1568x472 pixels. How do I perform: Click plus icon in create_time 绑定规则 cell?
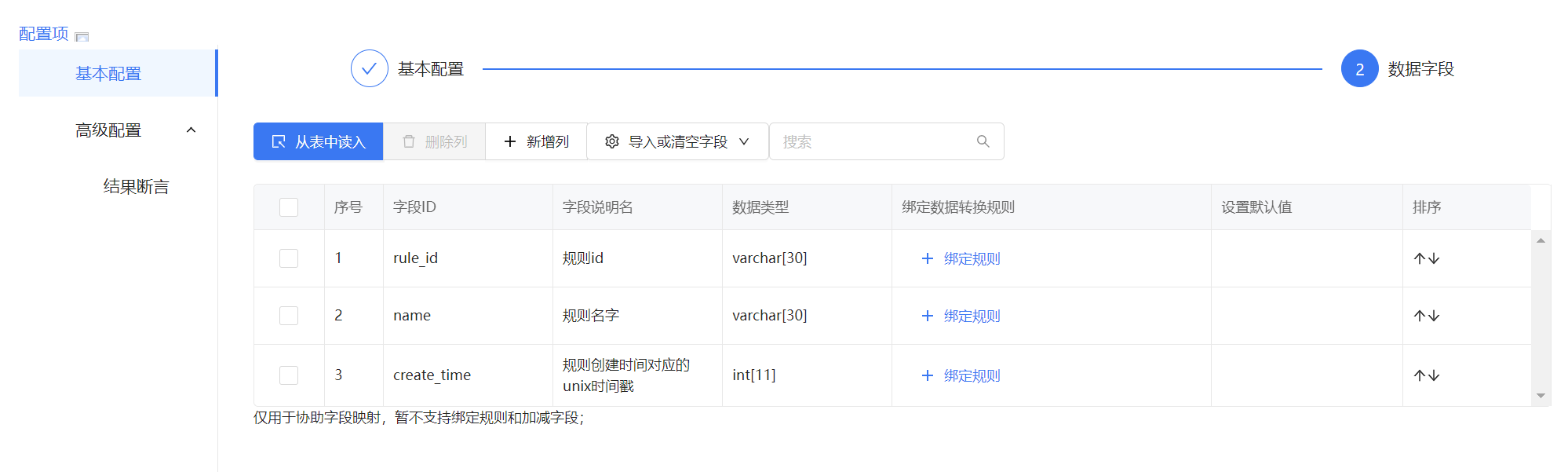pos(928,375)
